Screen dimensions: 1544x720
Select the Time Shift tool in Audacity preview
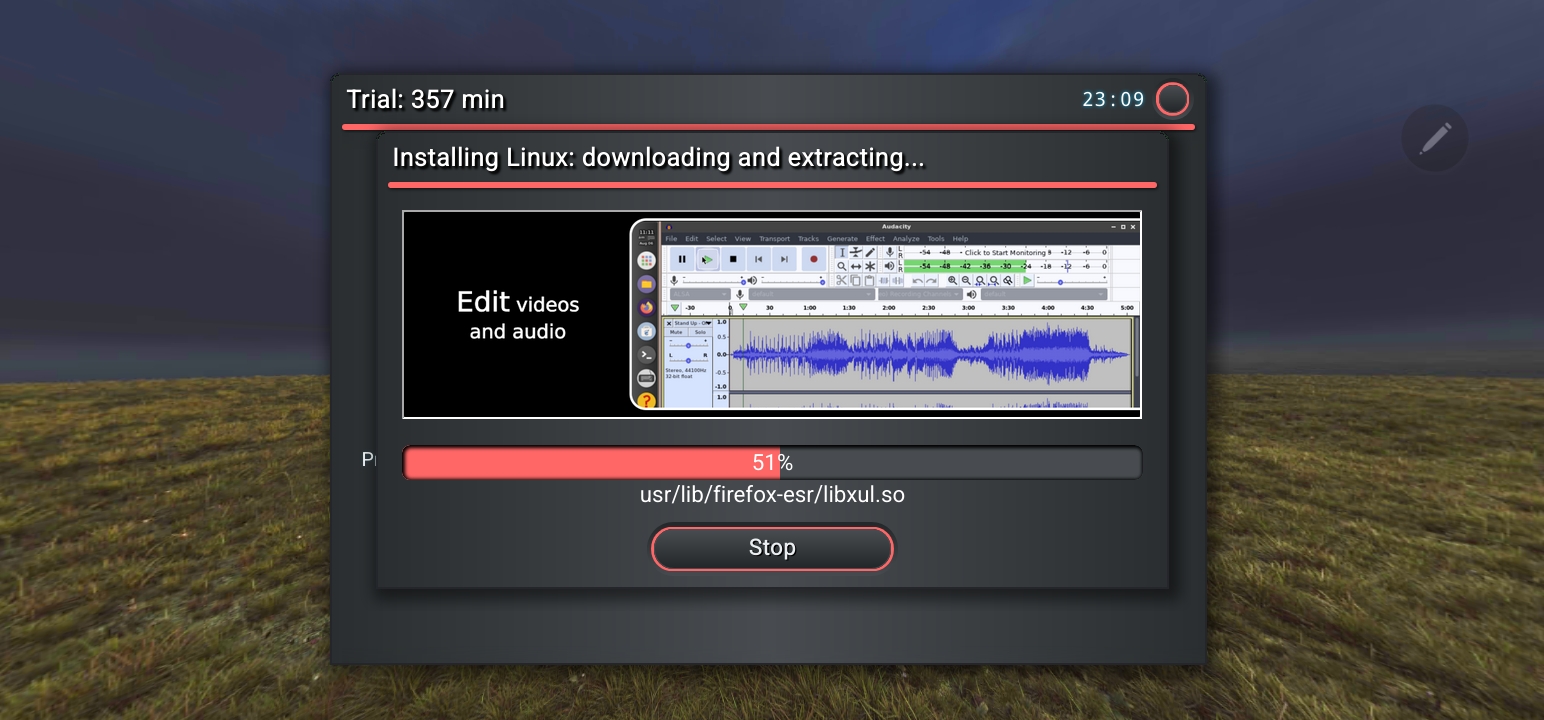click(x=856, y=267)
